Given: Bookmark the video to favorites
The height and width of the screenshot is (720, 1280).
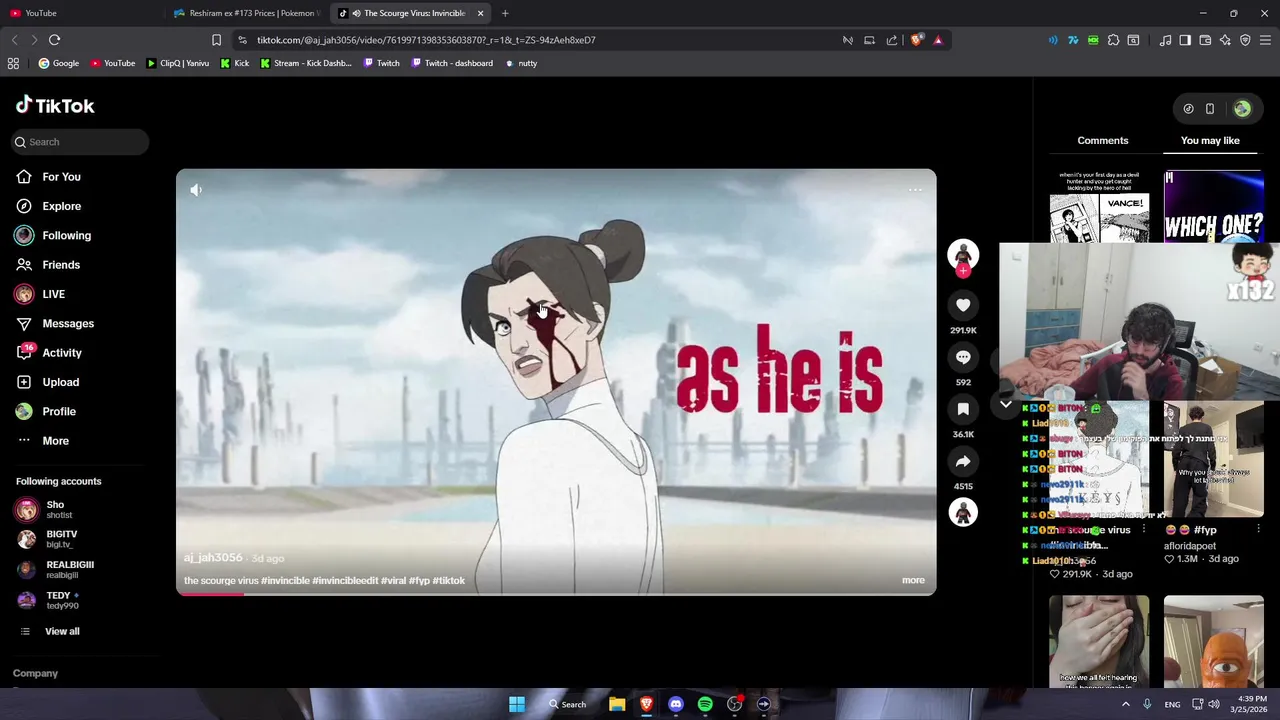Looking at the screenshot, I should point(963,409).
